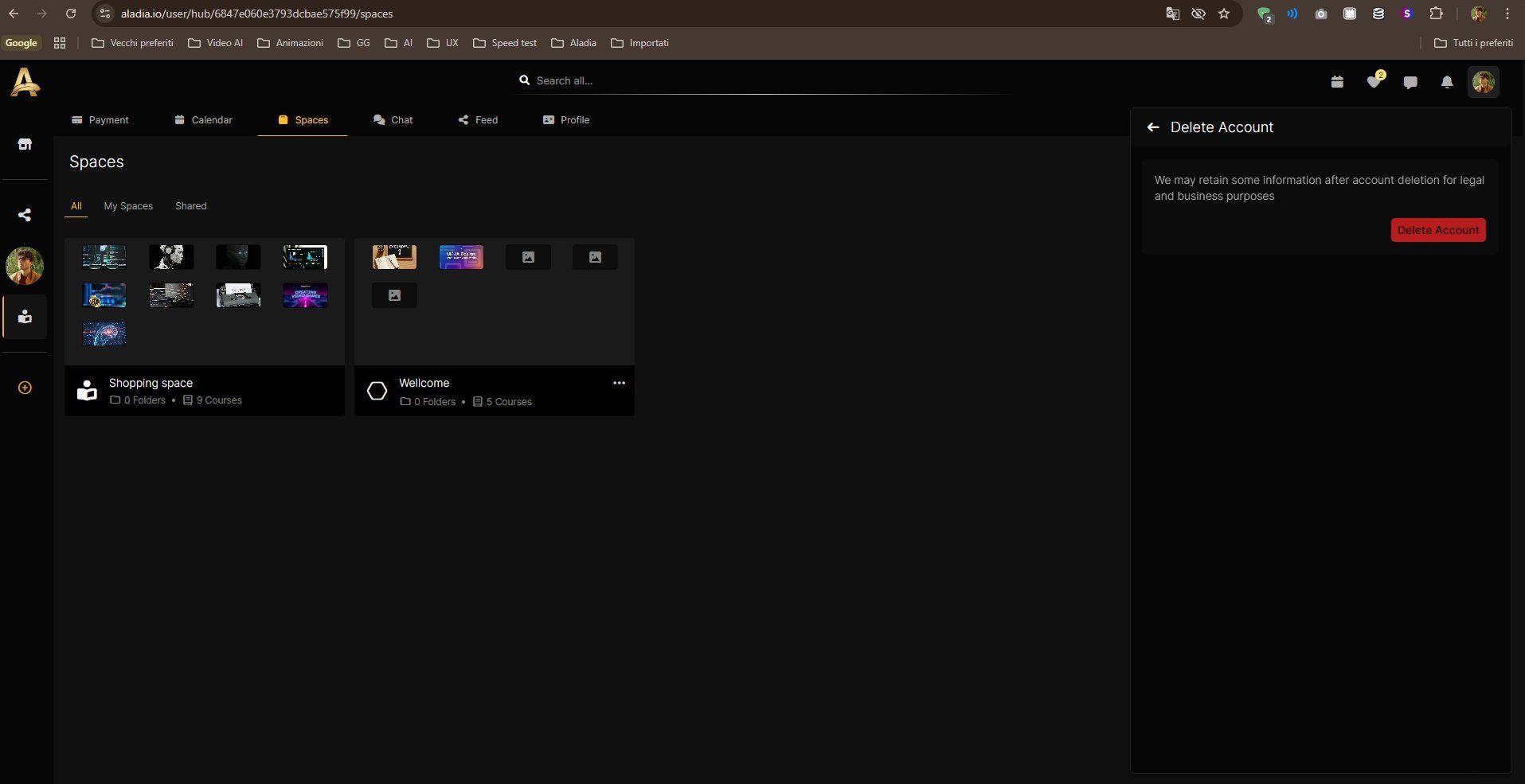Image resolution: width=1525 pixels, height=784 pixels.
Task: Select the Shared filter
Action: pyautogui.click(x=191, y=206)
